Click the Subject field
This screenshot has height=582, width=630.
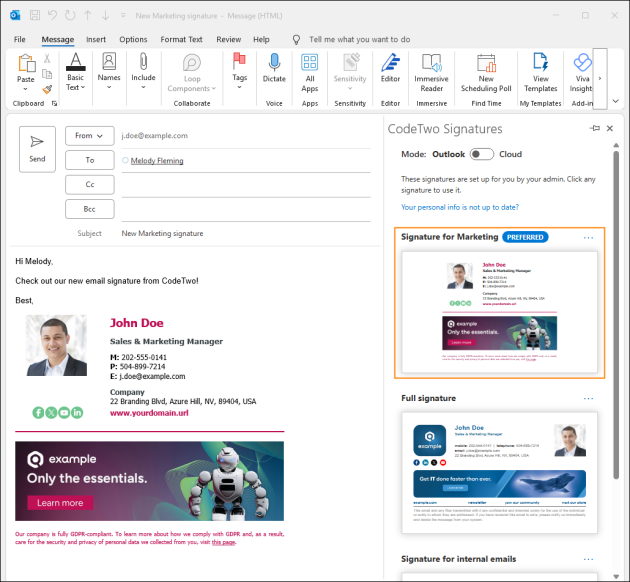(246, 233)
